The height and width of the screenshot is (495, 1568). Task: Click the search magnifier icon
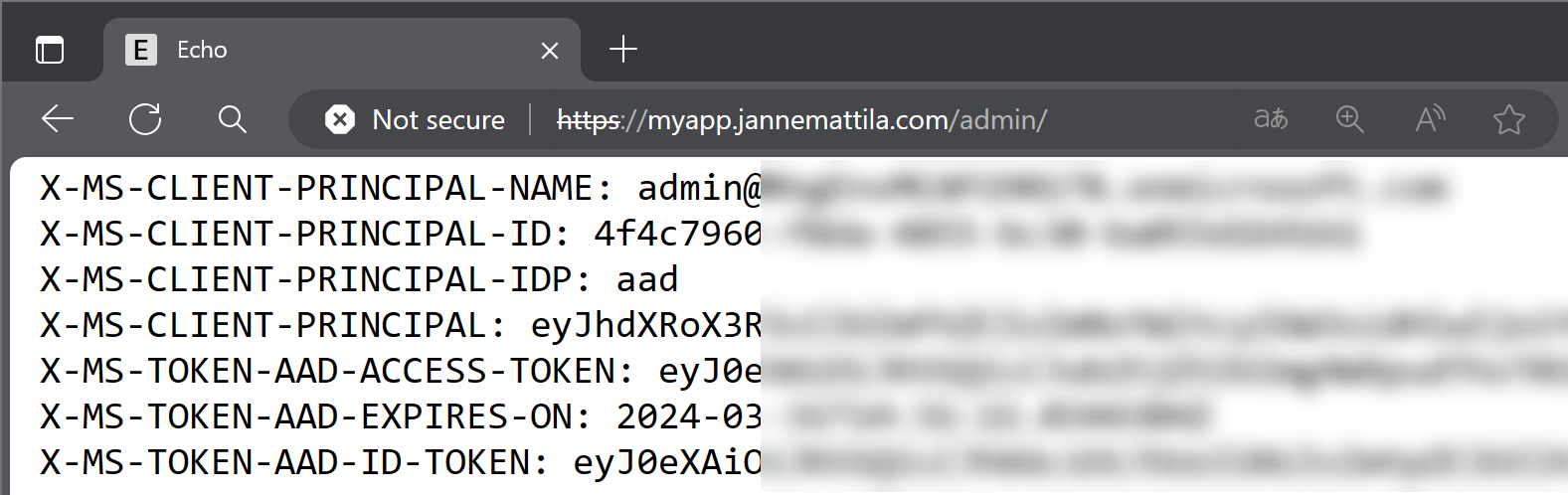click(233, 119)
